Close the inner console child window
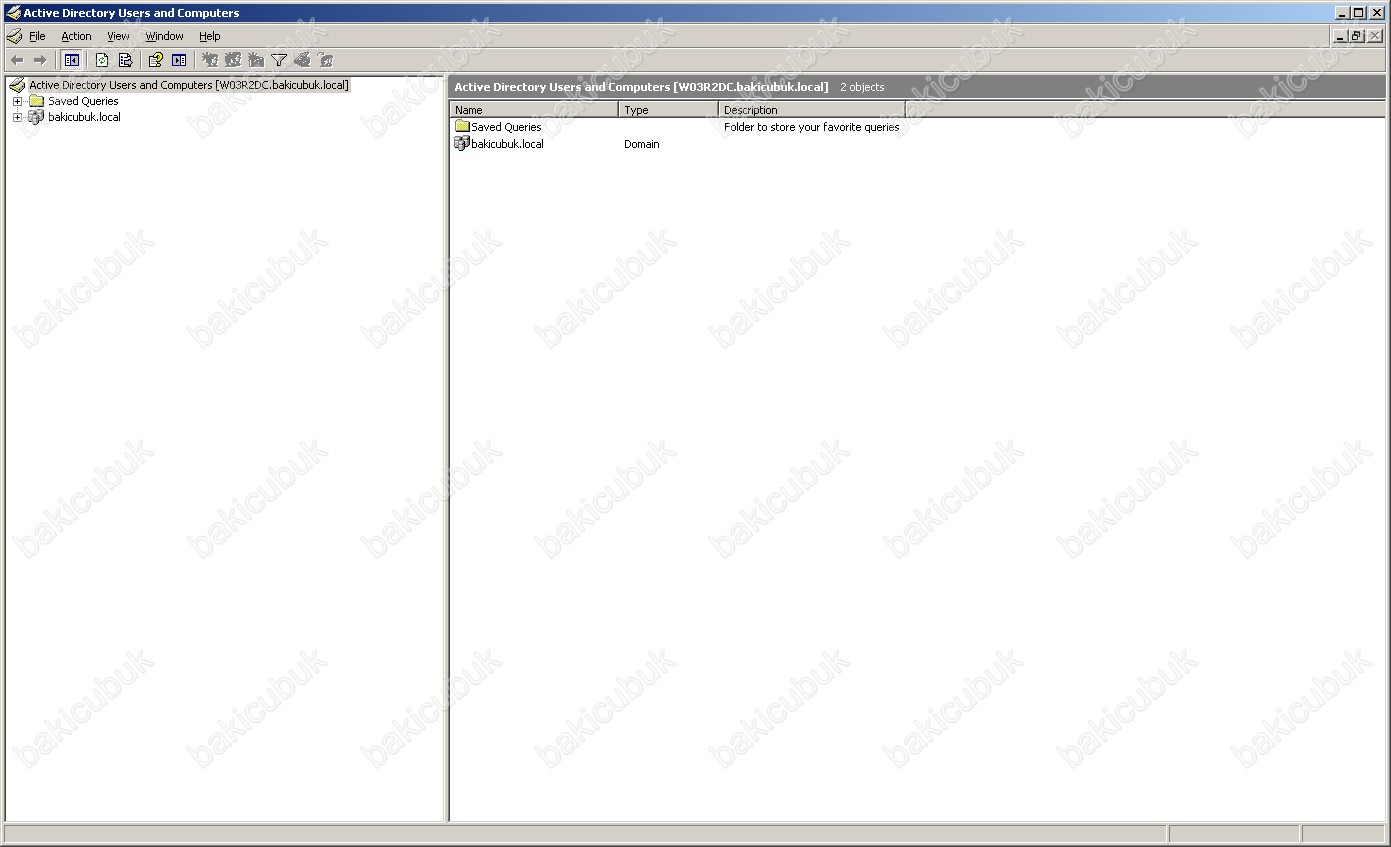This screenshot has width=1391, height=847. (x=1375, y=36)
